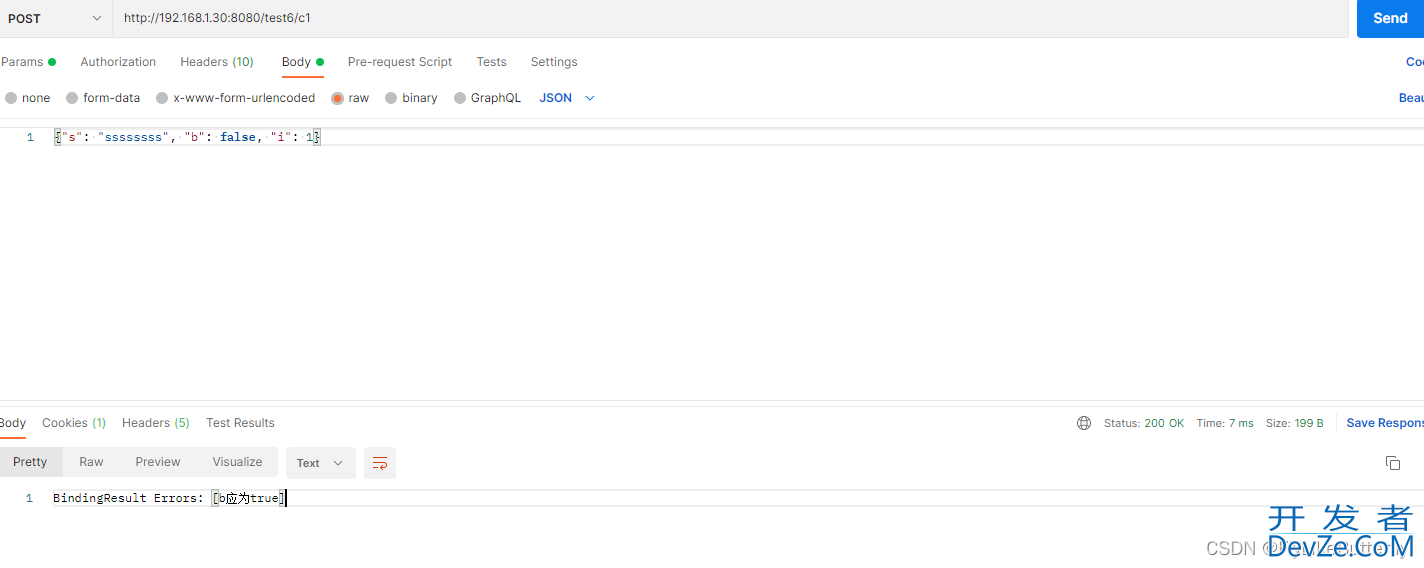This screenshot has width=1424, height=568.
Task: Switch response view to Pretty
Action: coord(30,462)
